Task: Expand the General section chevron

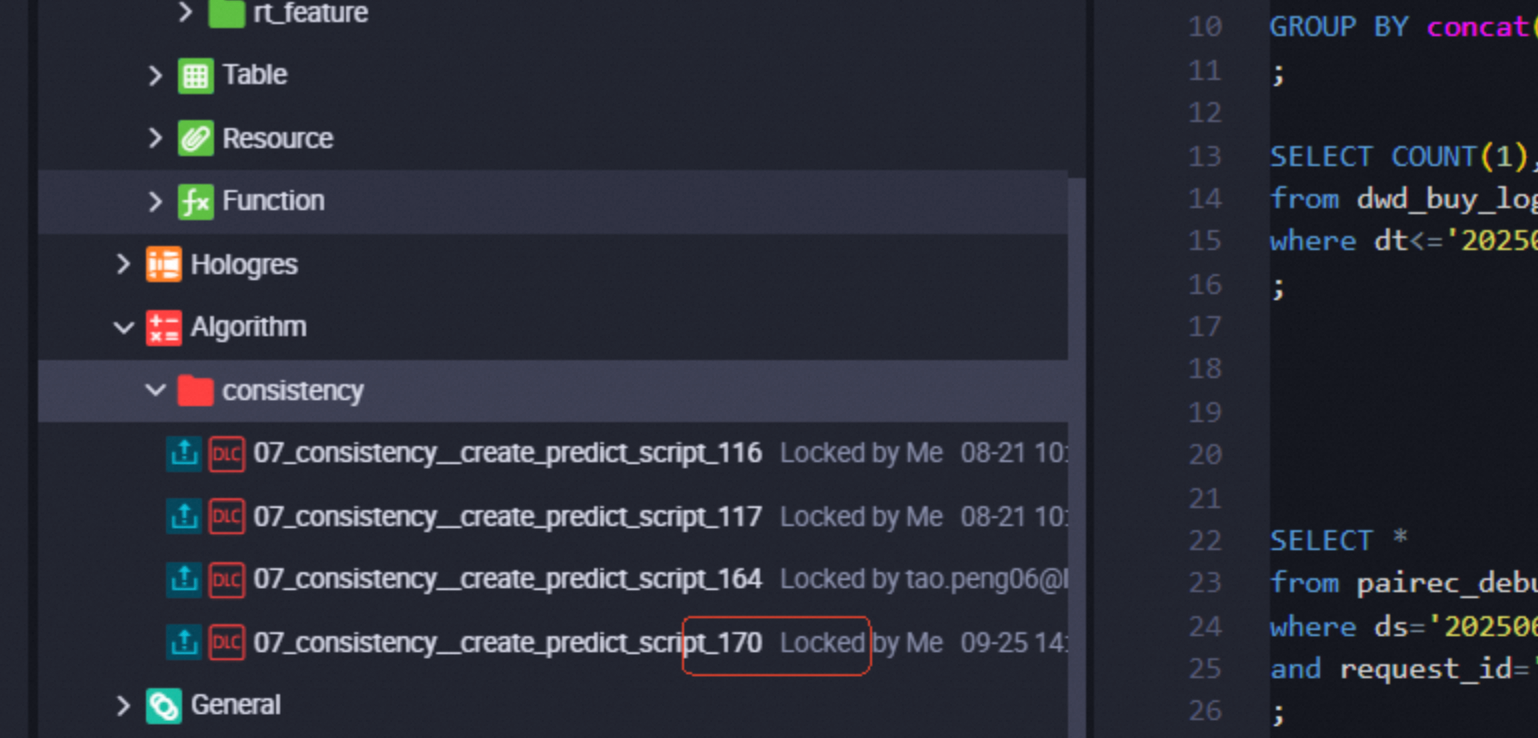Action: (x=123, y=705)
